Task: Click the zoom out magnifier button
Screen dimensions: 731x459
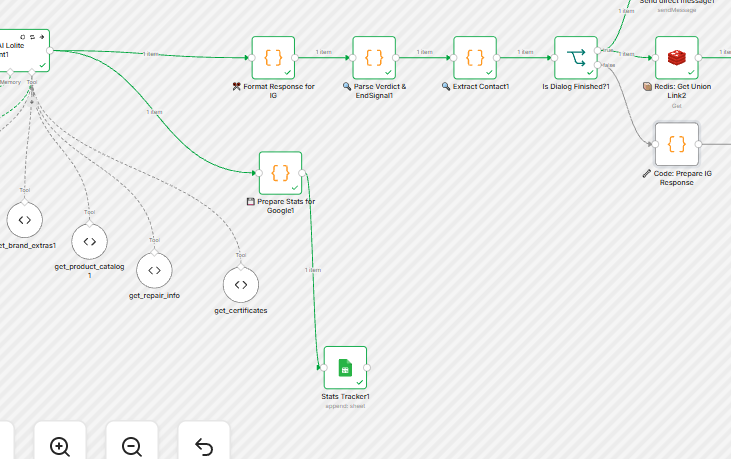Action: pos(132,446)
